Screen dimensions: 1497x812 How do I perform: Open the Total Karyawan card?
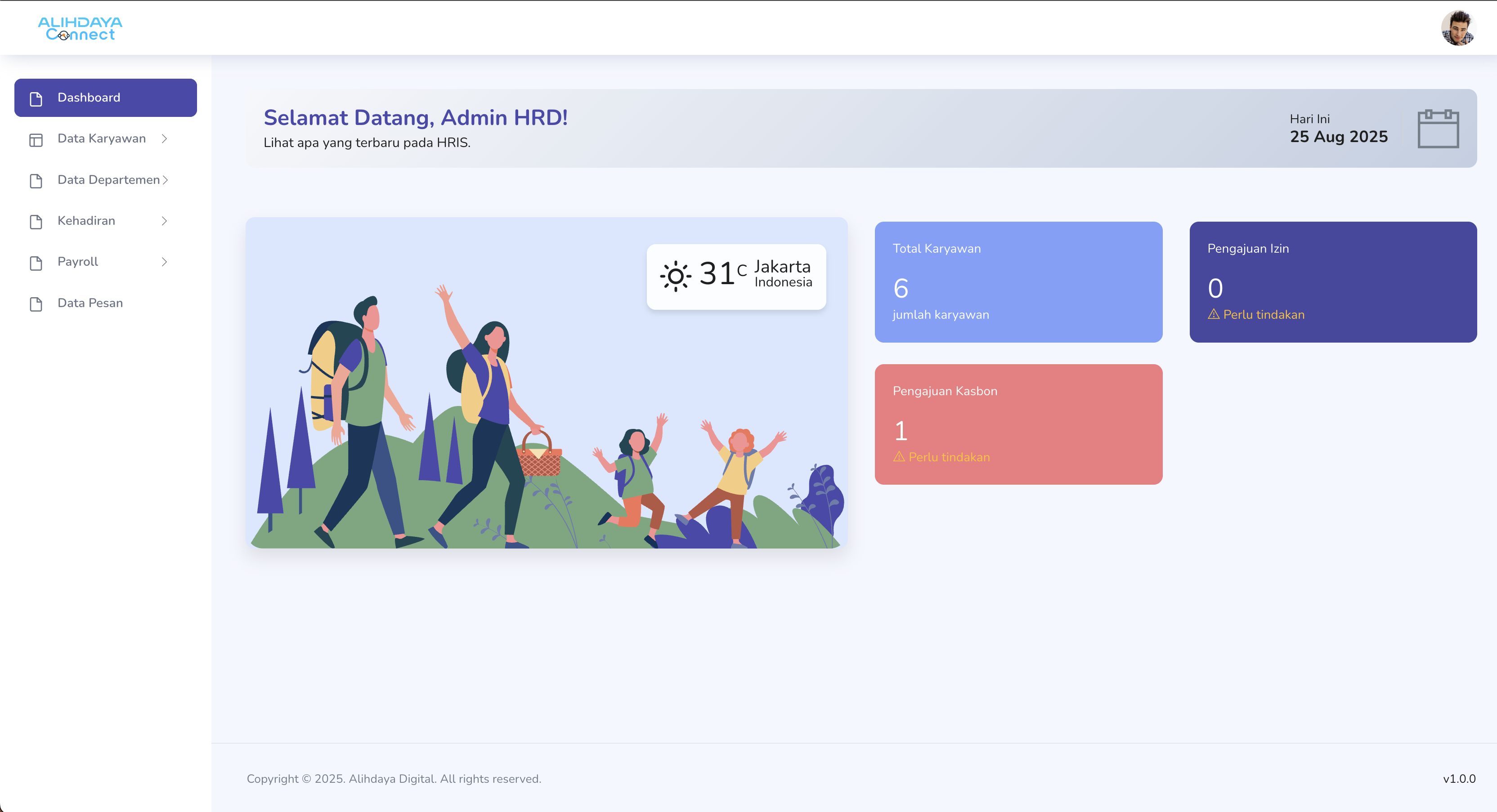(x=1018, y=282)
